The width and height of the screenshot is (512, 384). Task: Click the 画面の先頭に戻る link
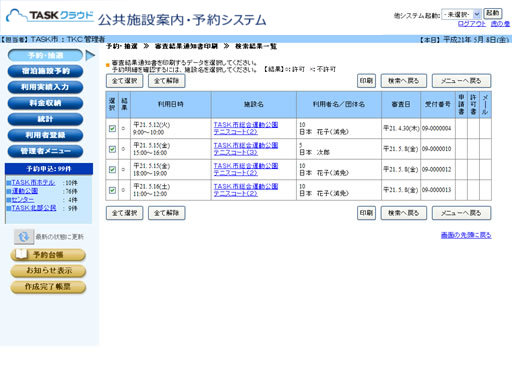coord(466,235)
